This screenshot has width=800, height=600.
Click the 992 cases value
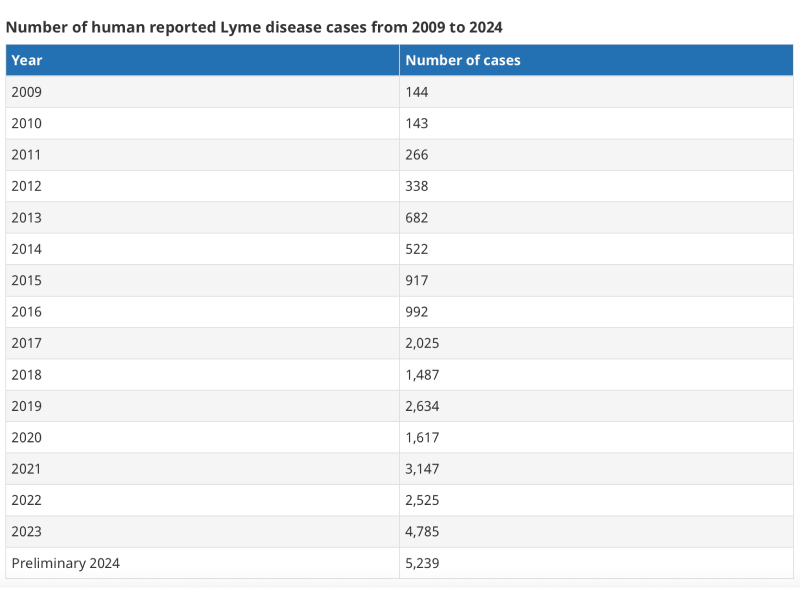(x=417, y=311)
